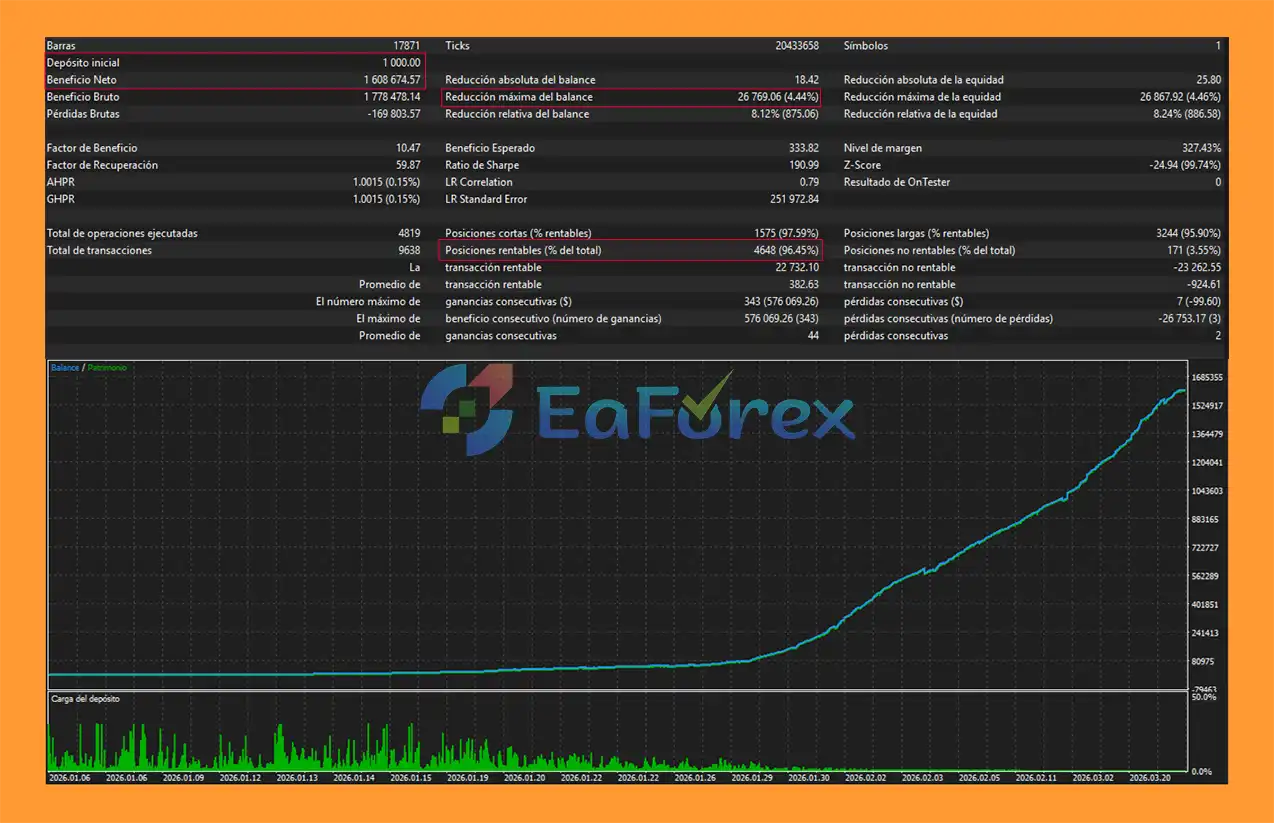Click the Ratio de Sharpe value 190.99
1274x823 pixels.
point(803,165)
